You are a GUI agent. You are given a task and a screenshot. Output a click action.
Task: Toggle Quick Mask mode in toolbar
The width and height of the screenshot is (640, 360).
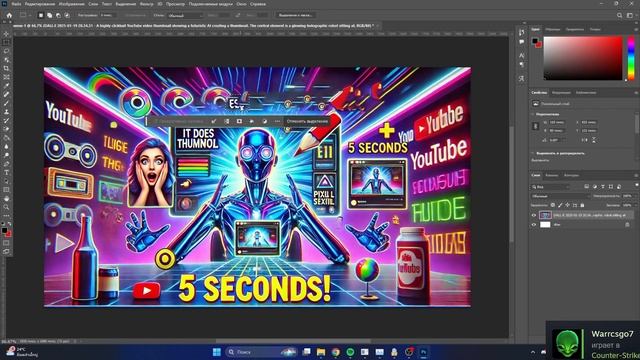(x=6, y=243)
